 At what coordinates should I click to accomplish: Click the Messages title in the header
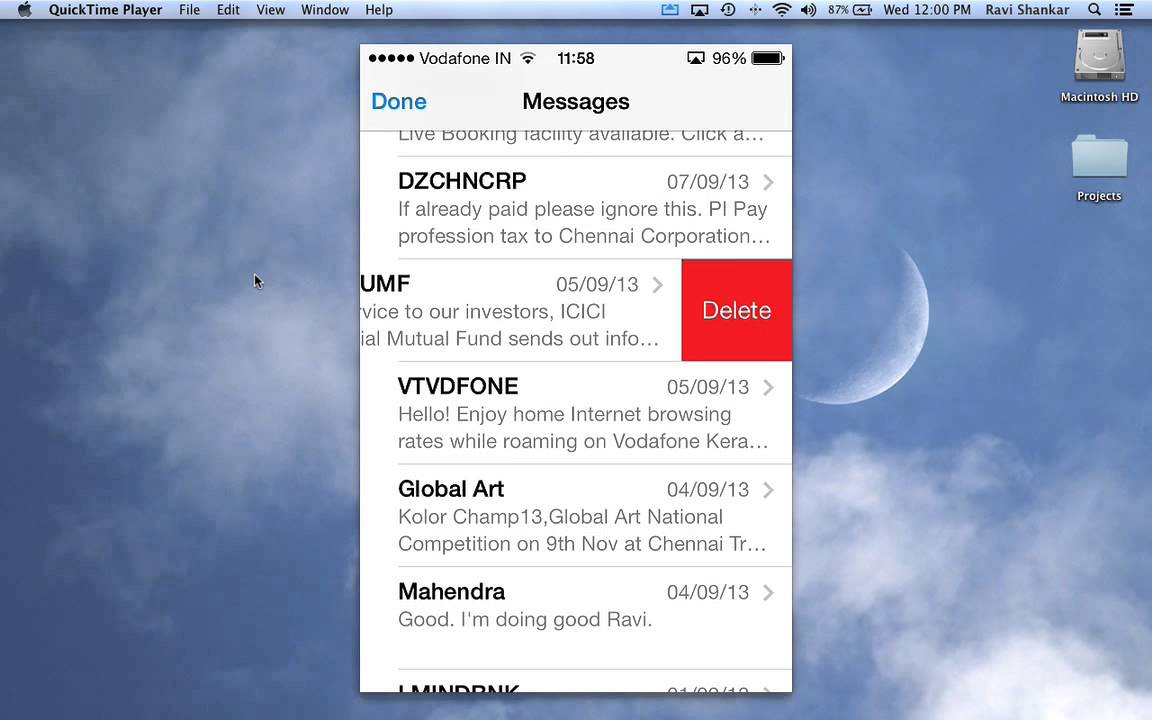(575, 101)
